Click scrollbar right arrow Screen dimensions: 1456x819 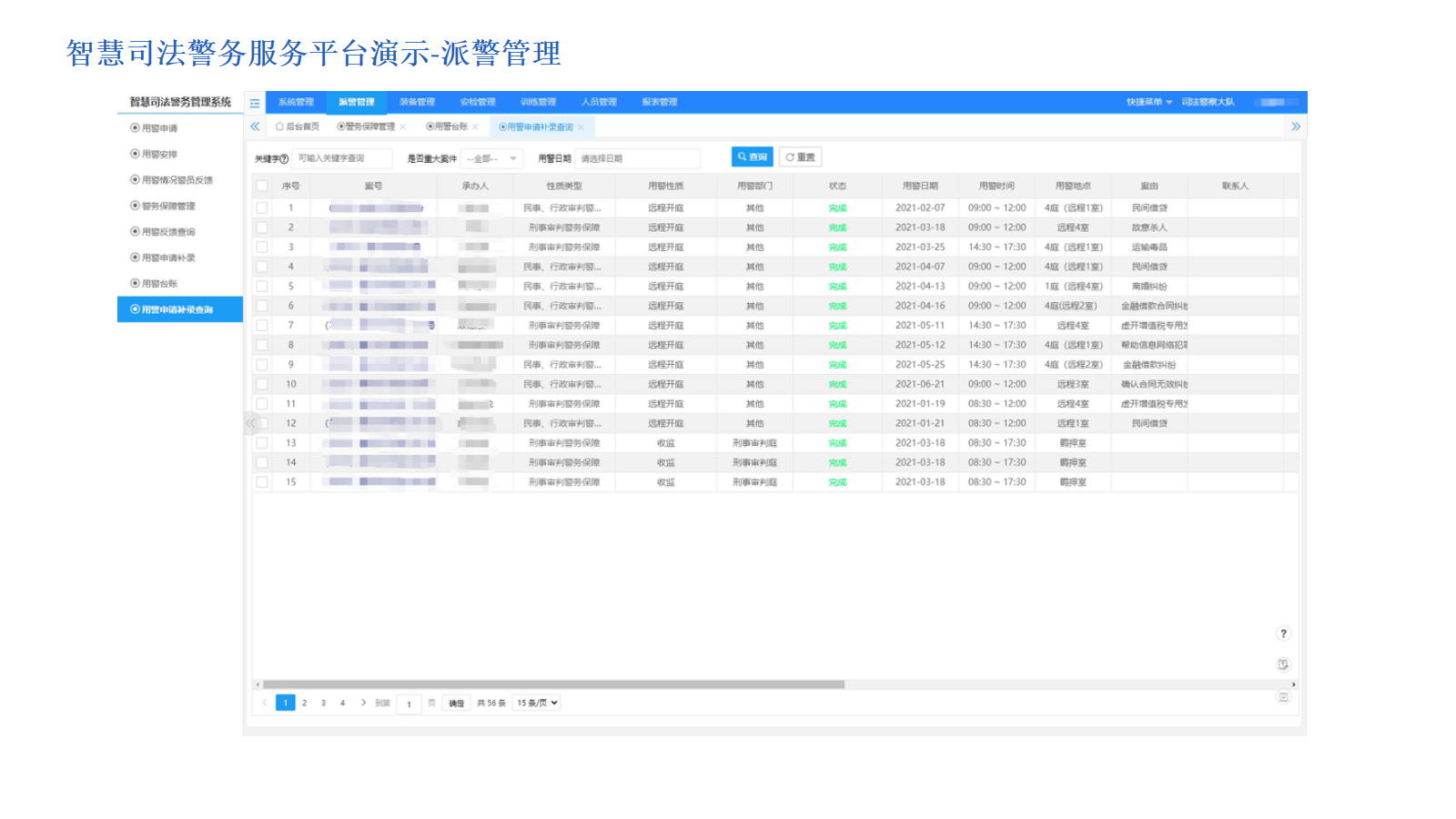[1294, 684]
